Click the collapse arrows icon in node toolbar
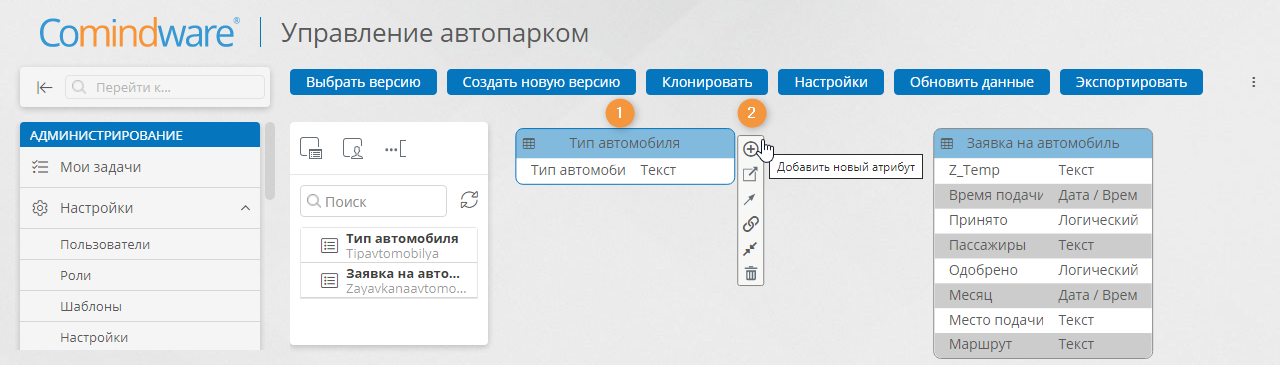1280x365 pixels. (750, 248)
